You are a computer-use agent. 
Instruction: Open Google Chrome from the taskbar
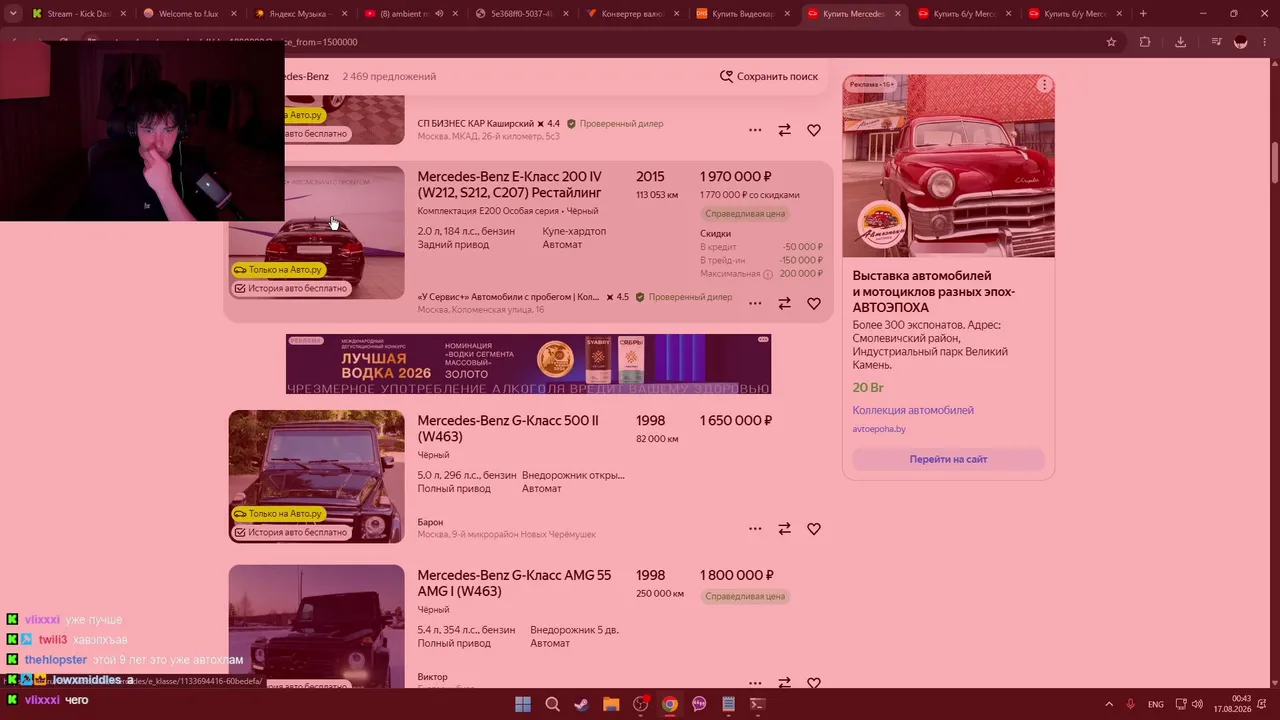pos(670,704)
